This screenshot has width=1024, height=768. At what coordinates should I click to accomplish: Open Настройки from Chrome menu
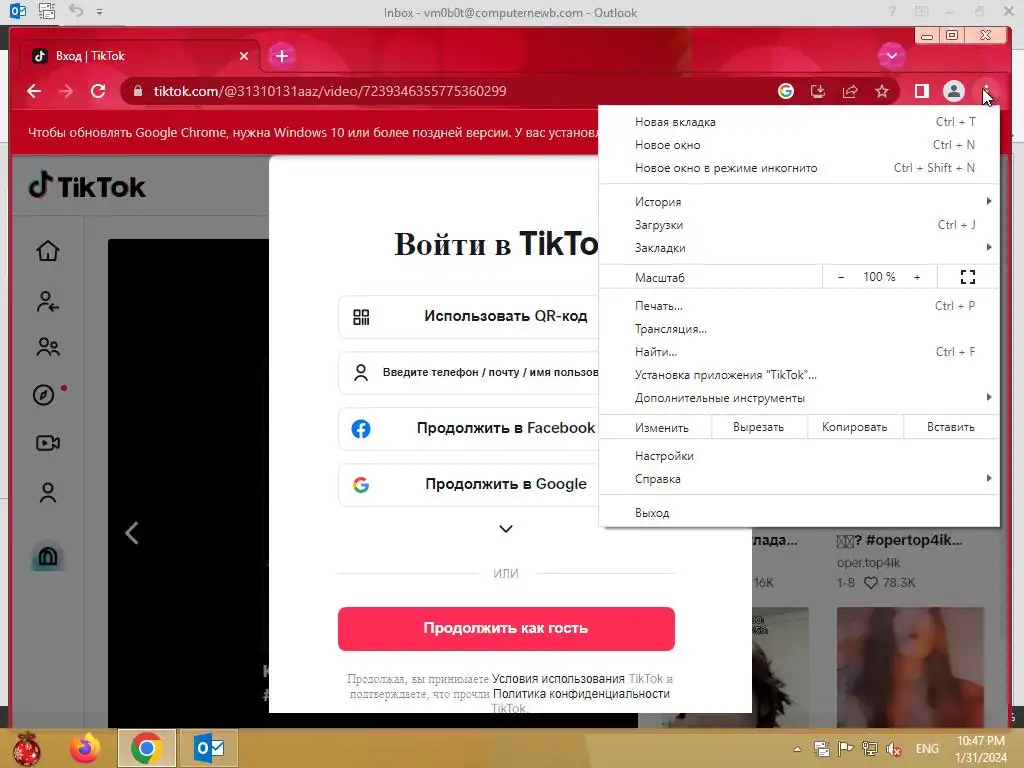coord(799,456)
